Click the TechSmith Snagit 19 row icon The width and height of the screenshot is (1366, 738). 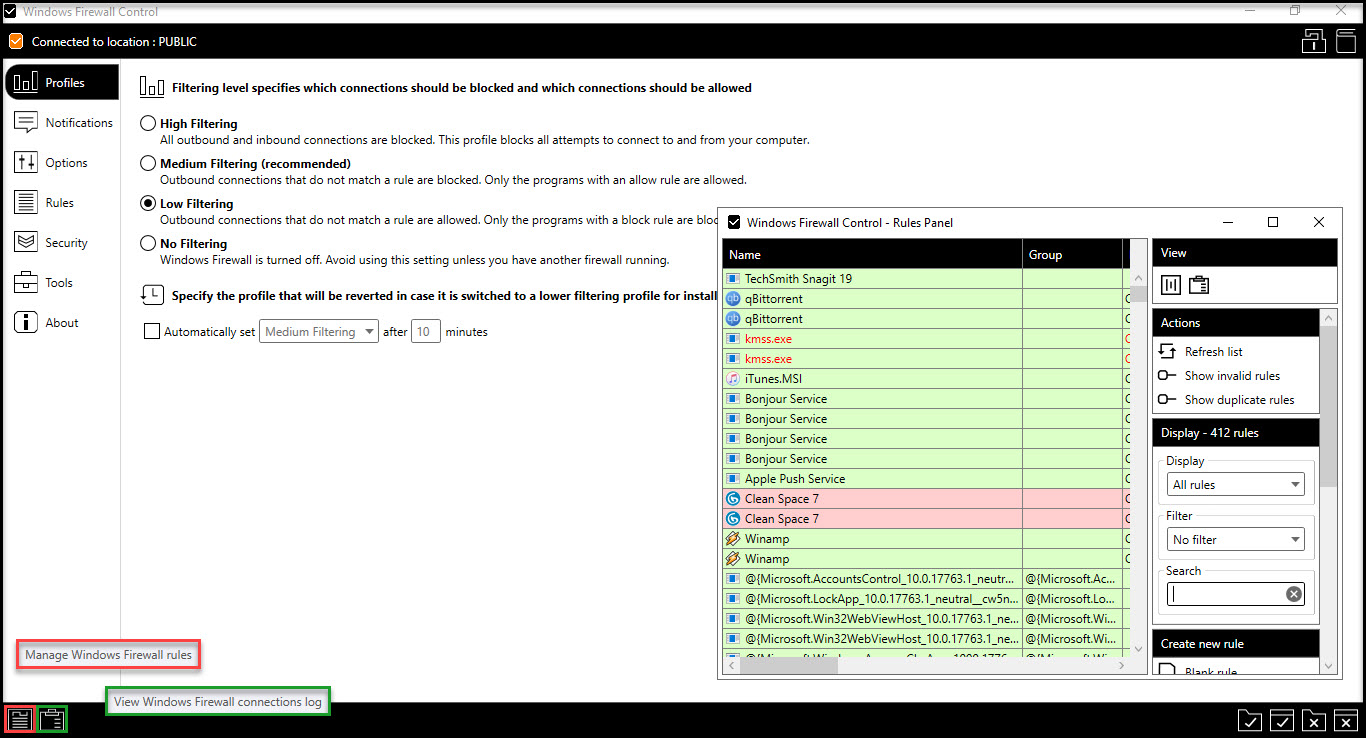(x=733, y=279)
